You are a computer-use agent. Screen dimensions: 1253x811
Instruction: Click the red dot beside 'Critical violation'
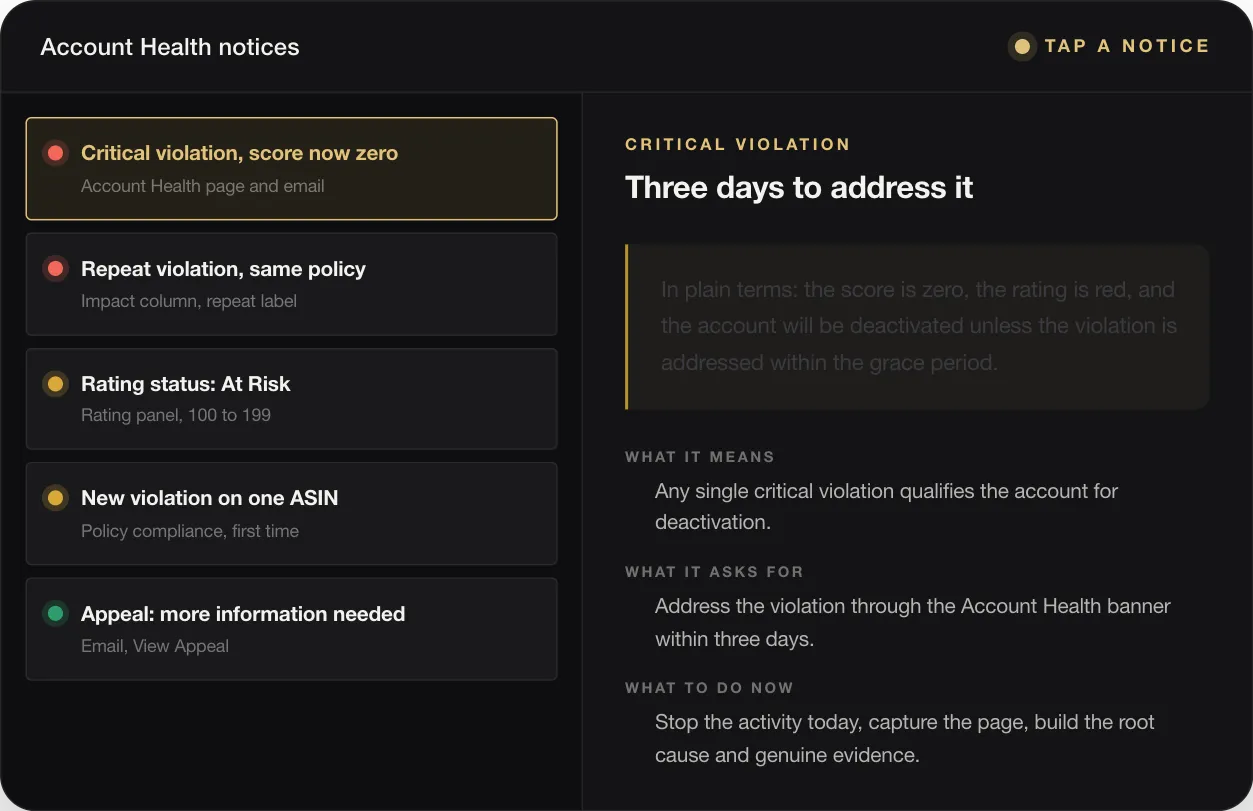tap(55, 153)
